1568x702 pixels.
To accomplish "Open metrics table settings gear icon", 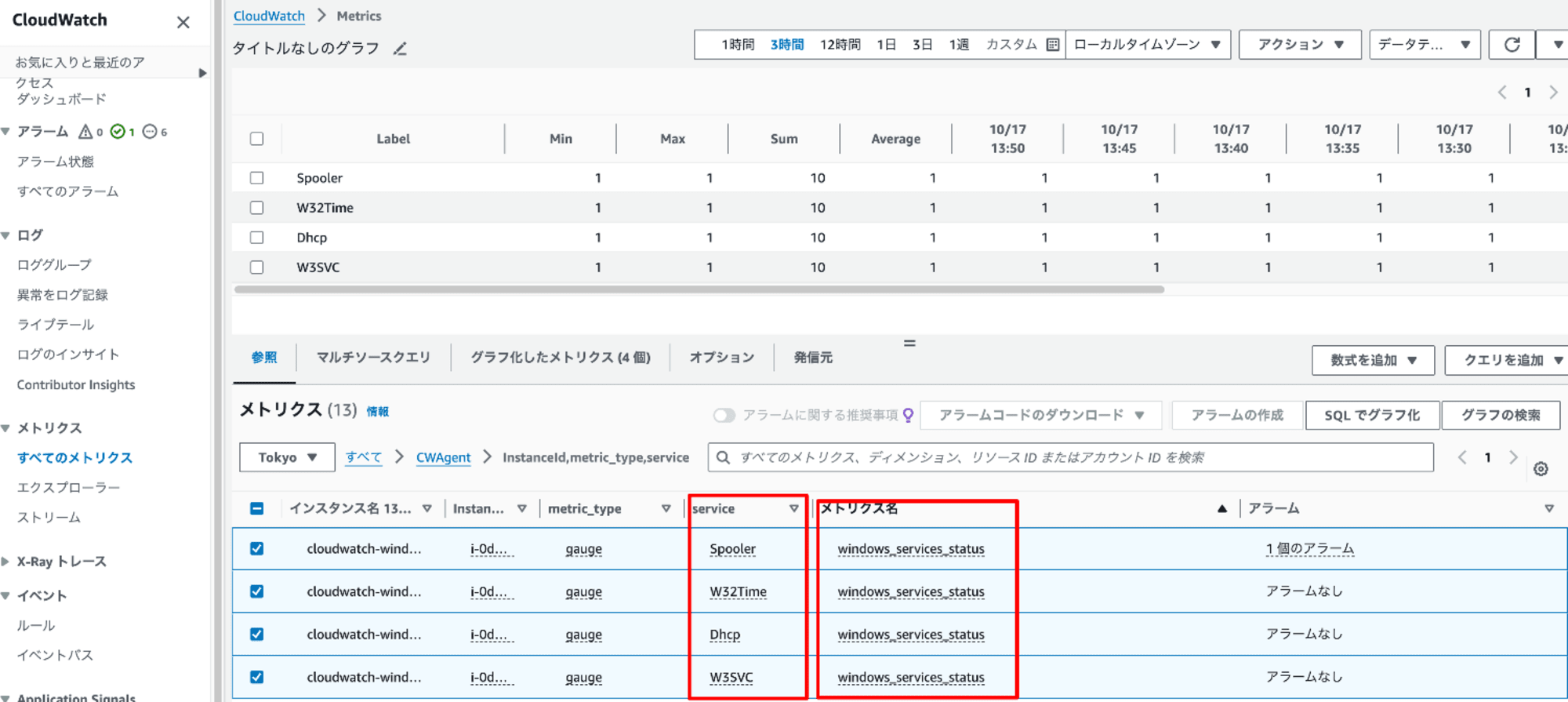I will 1541,469.
